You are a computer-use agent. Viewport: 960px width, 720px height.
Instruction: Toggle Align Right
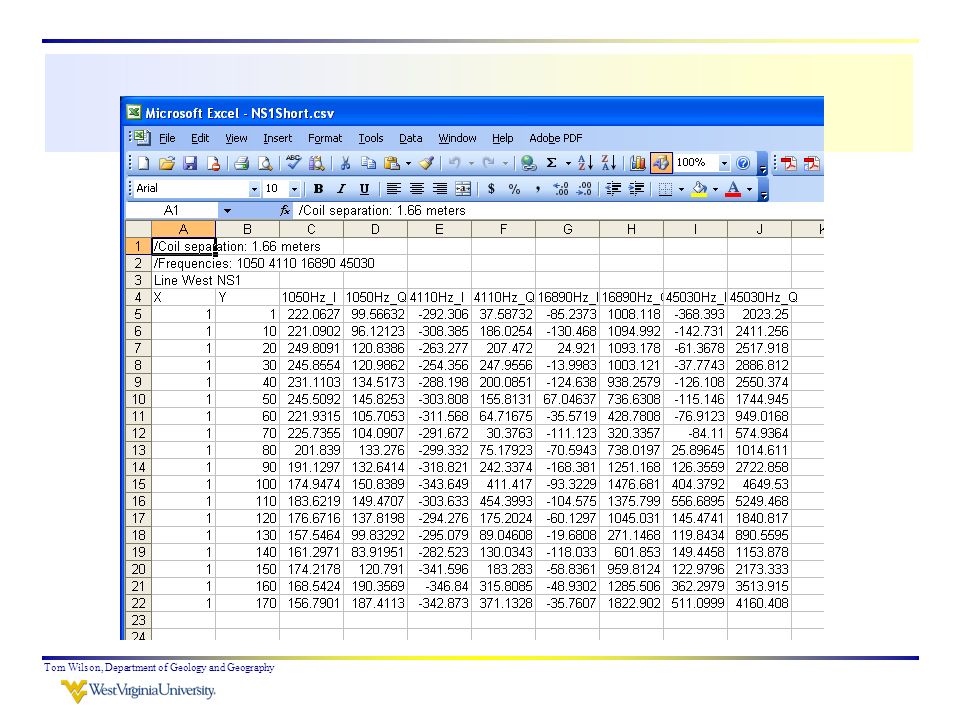[440, 189]
